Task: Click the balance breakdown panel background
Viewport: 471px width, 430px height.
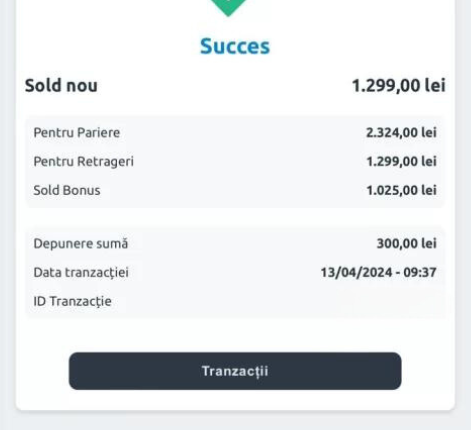Action: coord(233,162)
